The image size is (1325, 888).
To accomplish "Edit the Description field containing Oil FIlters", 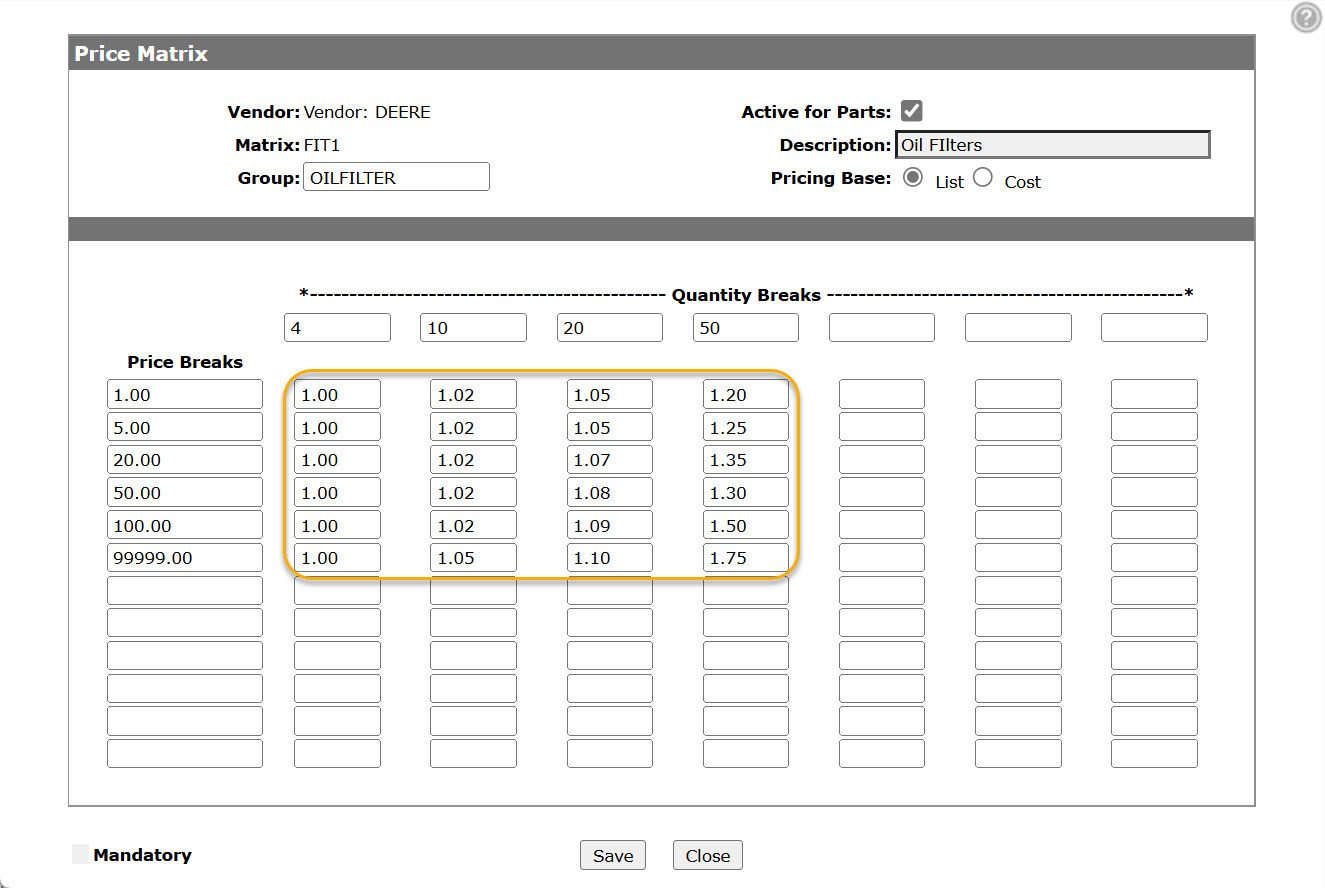I will point(1052,145).
